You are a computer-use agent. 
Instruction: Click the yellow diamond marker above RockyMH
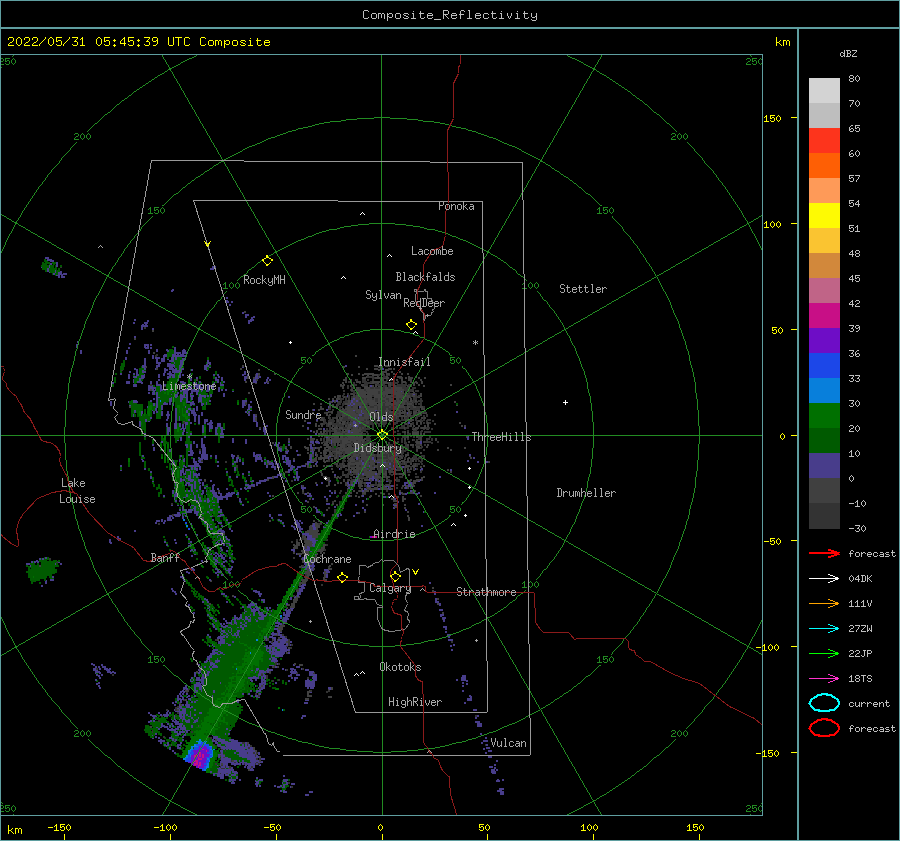tap(267, 261)
